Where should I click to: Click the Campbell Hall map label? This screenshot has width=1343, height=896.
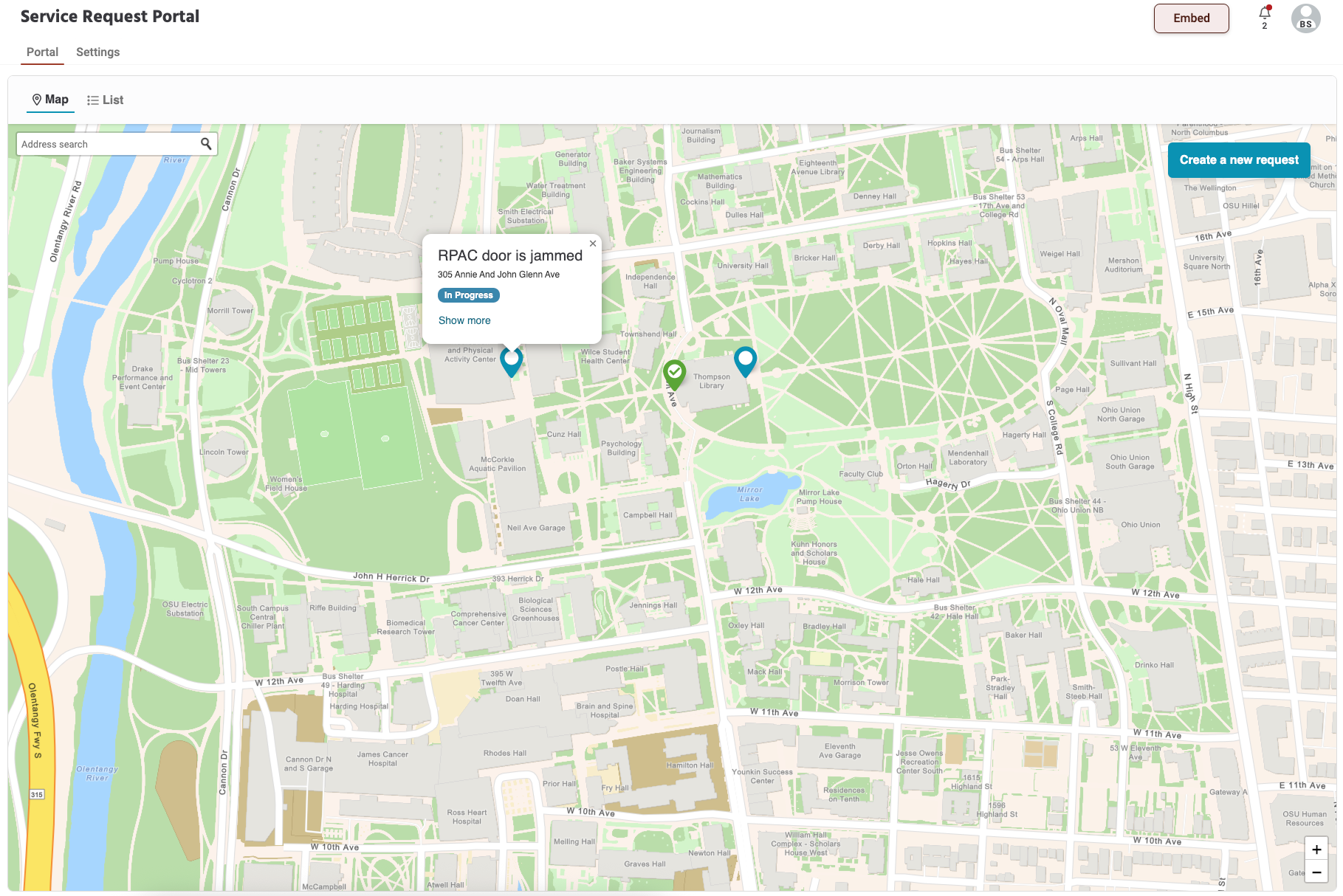(648, 515)
